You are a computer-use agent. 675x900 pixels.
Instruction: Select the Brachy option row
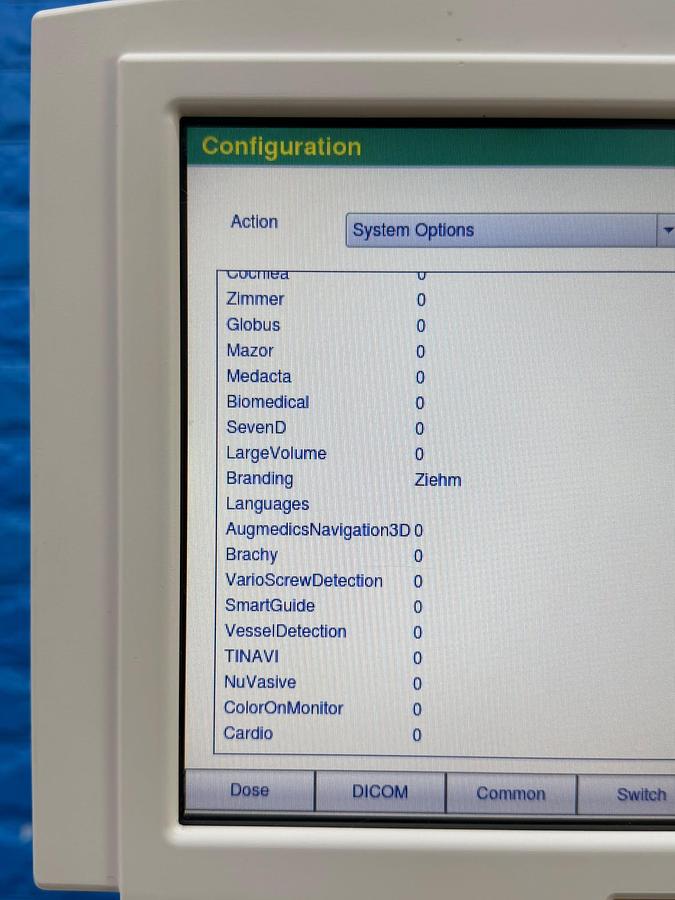[445, 555]
